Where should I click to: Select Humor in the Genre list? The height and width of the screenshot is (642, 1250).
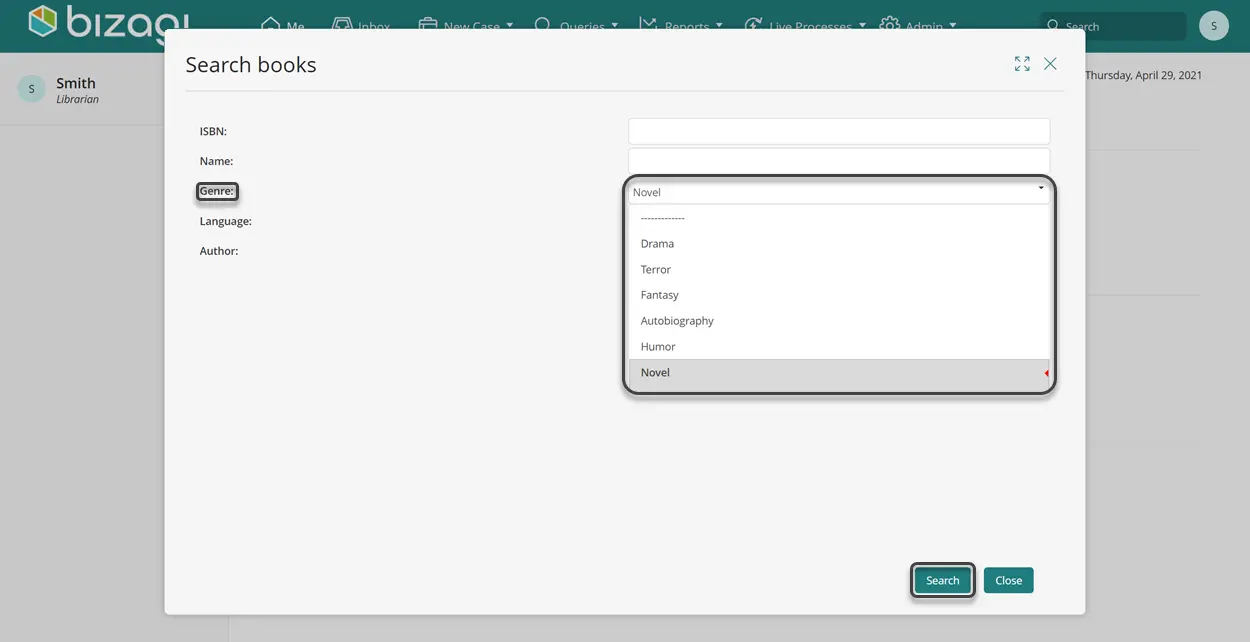point(839,347)
